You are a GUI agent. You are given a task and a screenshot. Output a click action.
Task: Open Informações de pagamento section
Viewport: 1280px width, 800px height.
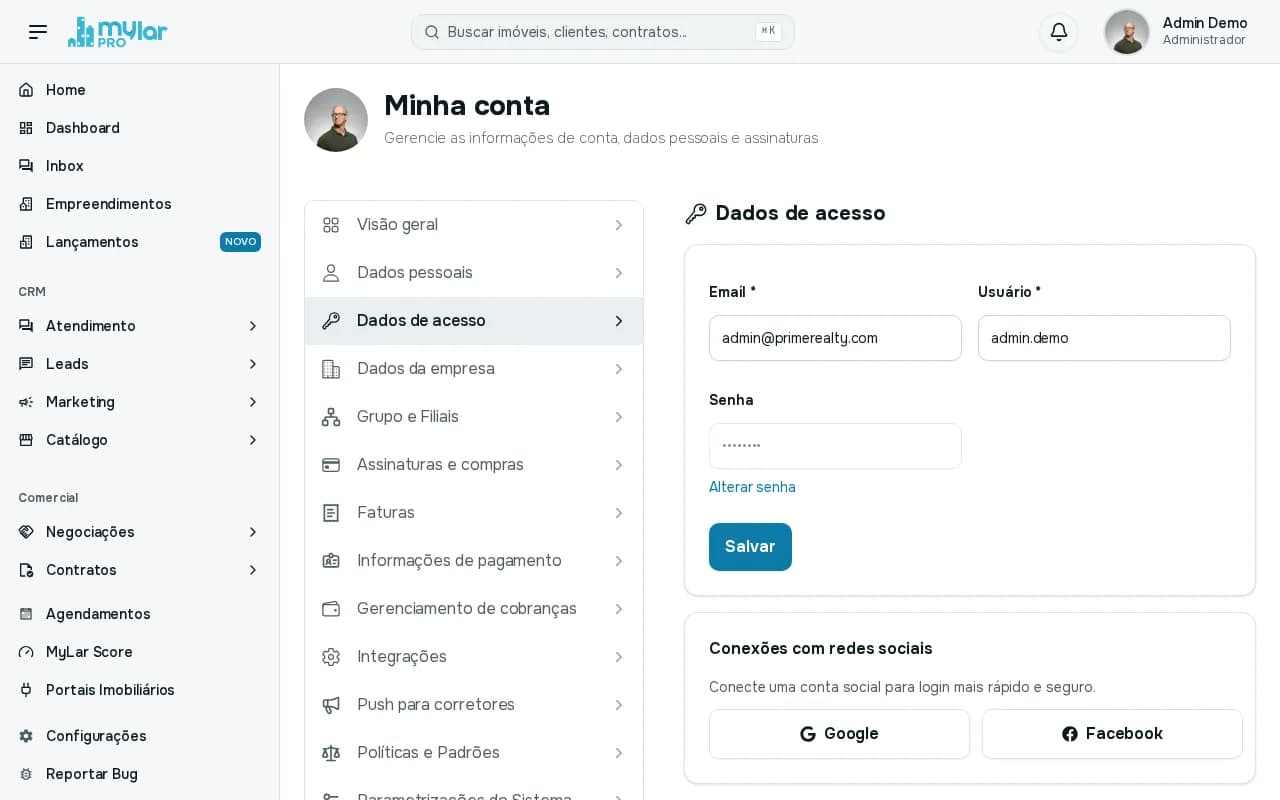(x=474, y=561)
